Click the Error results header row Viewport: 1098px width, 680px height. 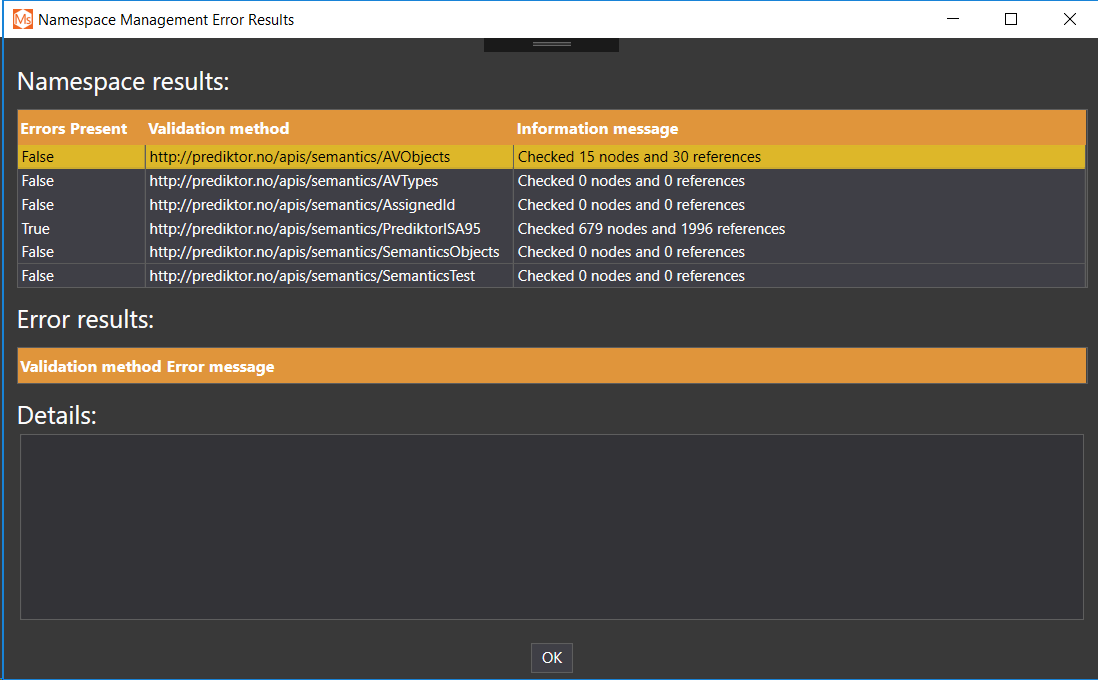coord(551,366)
